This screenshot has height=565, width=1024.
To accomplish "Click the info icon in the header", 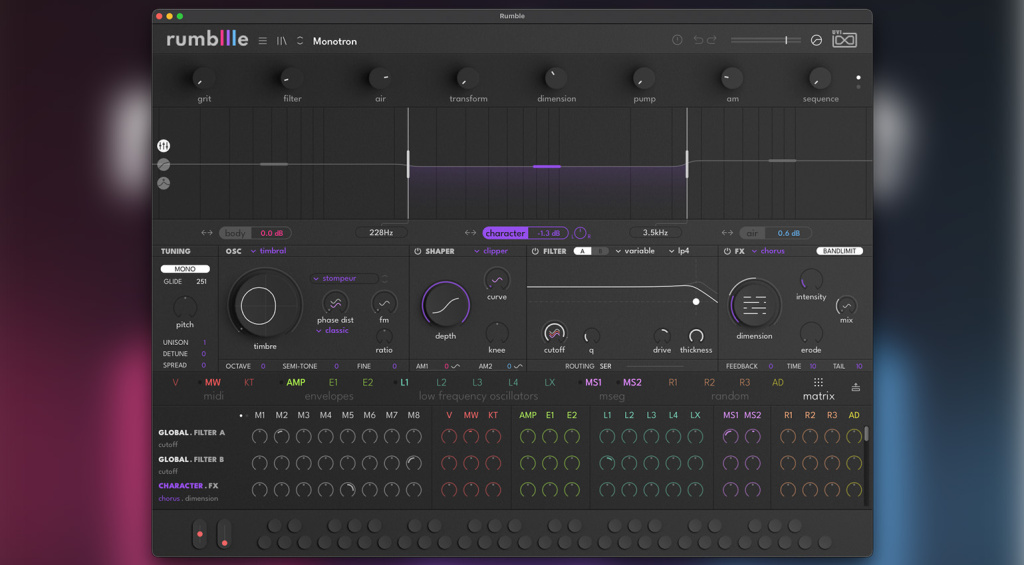I will (x=677, y=40).
